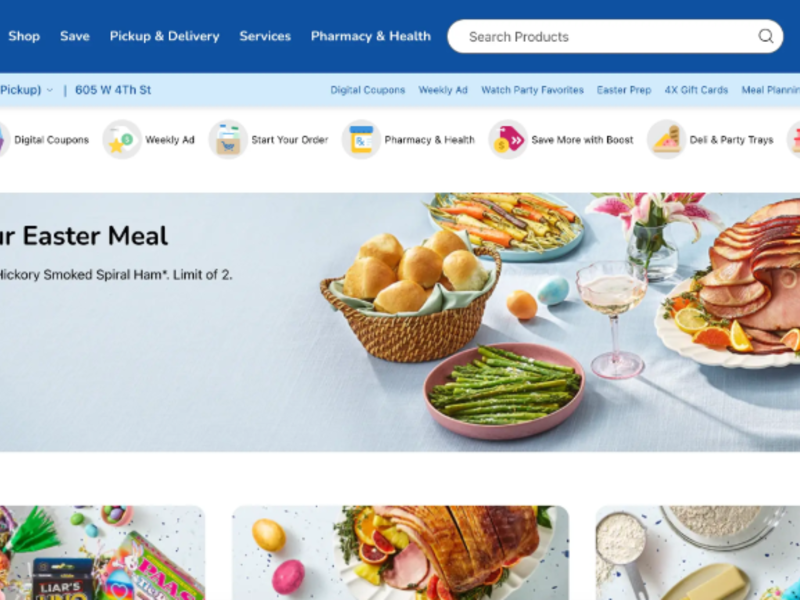Screen dimensions: 800x600
Task: Open the Pickup & Delivery menu
Action: (x=164, y=36)
